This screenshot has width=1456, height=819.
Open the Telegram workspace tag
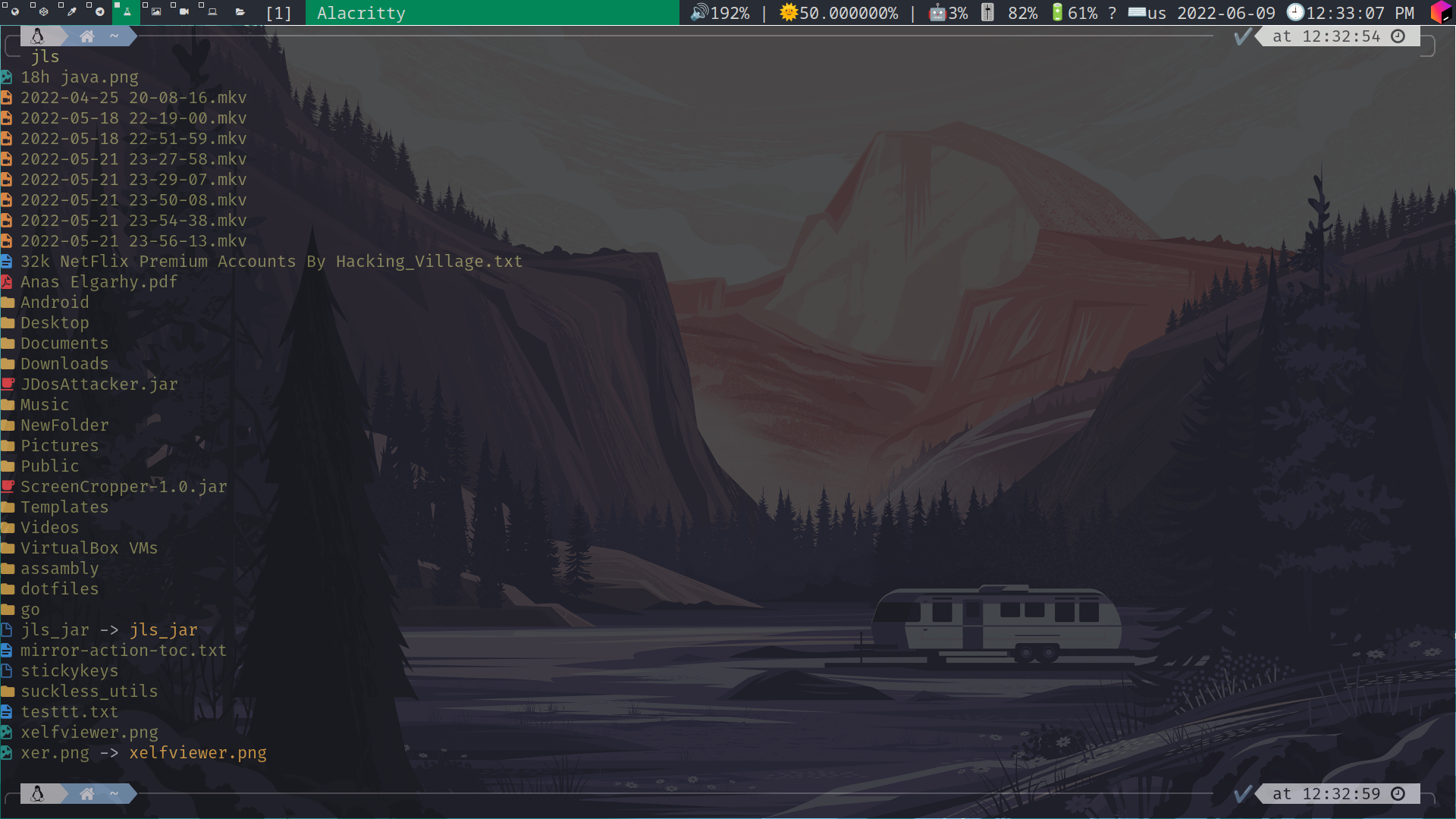[99, 12]
